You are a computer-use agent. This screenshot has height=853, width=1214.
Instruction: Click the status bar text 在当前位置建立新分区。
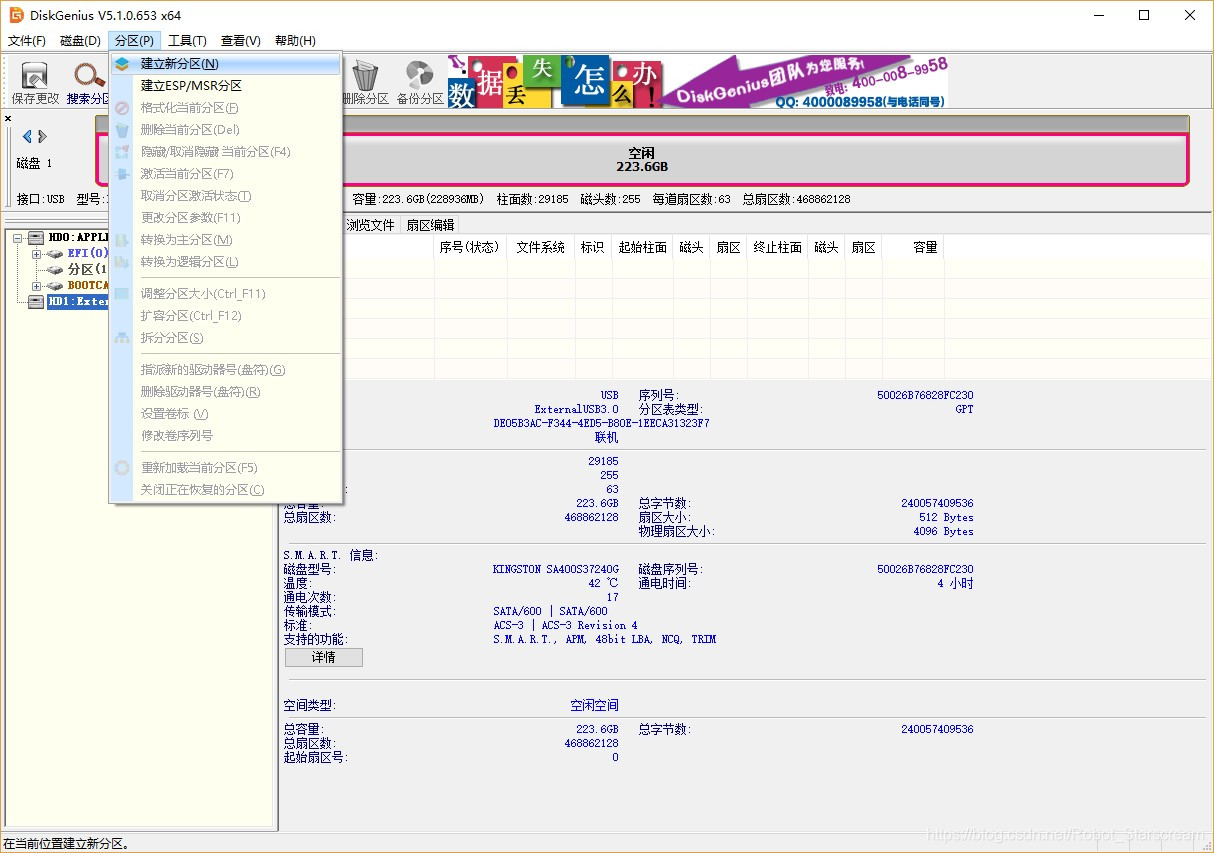point(66,844)
